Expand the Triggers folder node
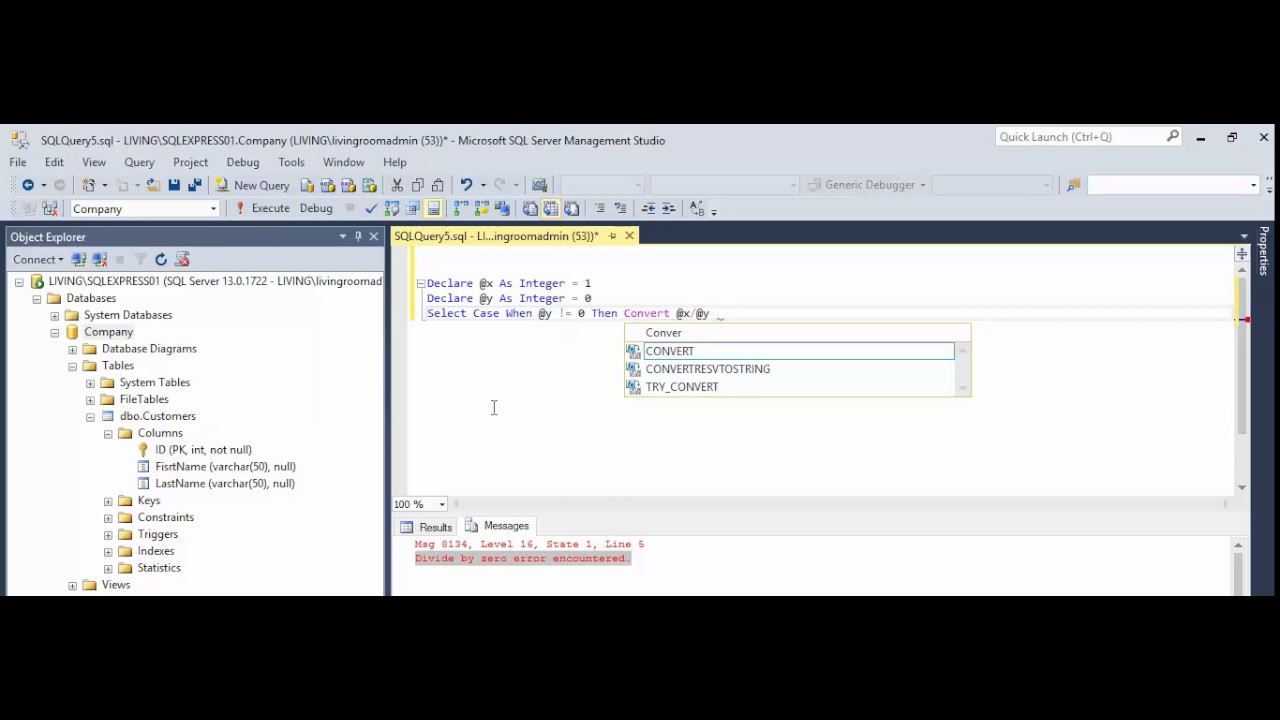 tap(109, 534)
